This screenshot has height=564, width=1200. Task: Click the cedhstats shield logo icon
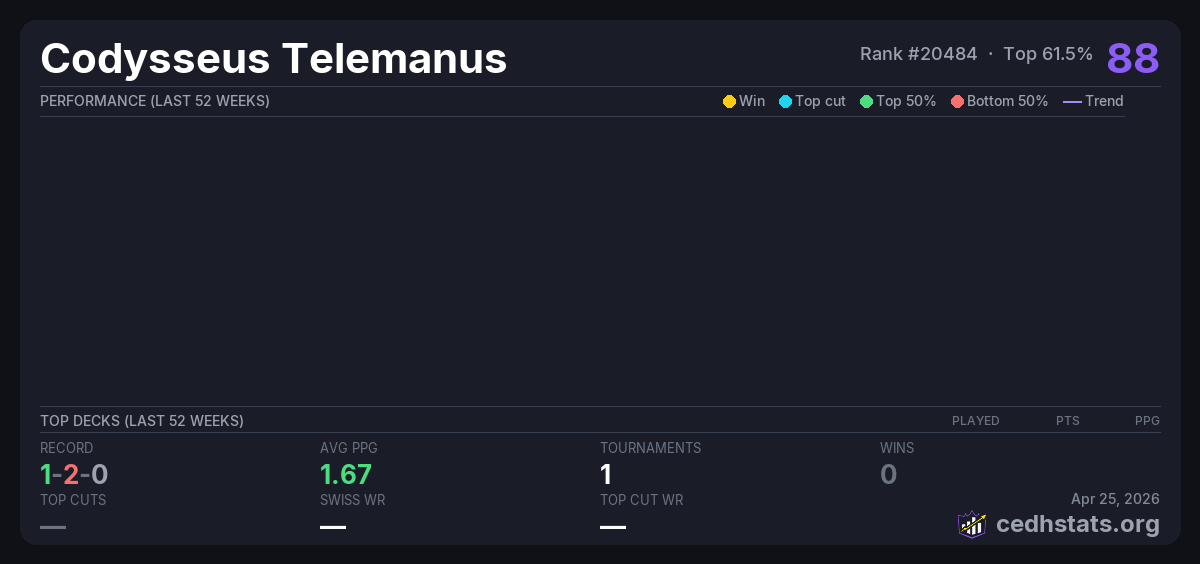(x=972, y=524)
